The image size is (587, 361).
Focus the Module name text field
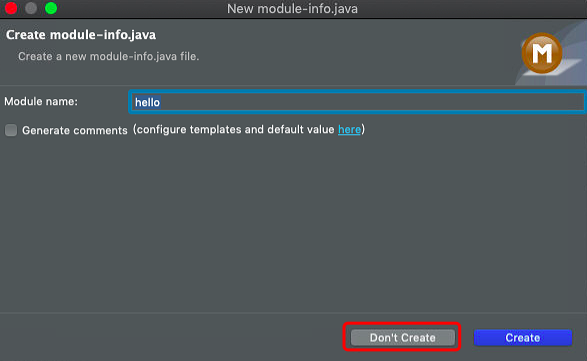[357, 102]
